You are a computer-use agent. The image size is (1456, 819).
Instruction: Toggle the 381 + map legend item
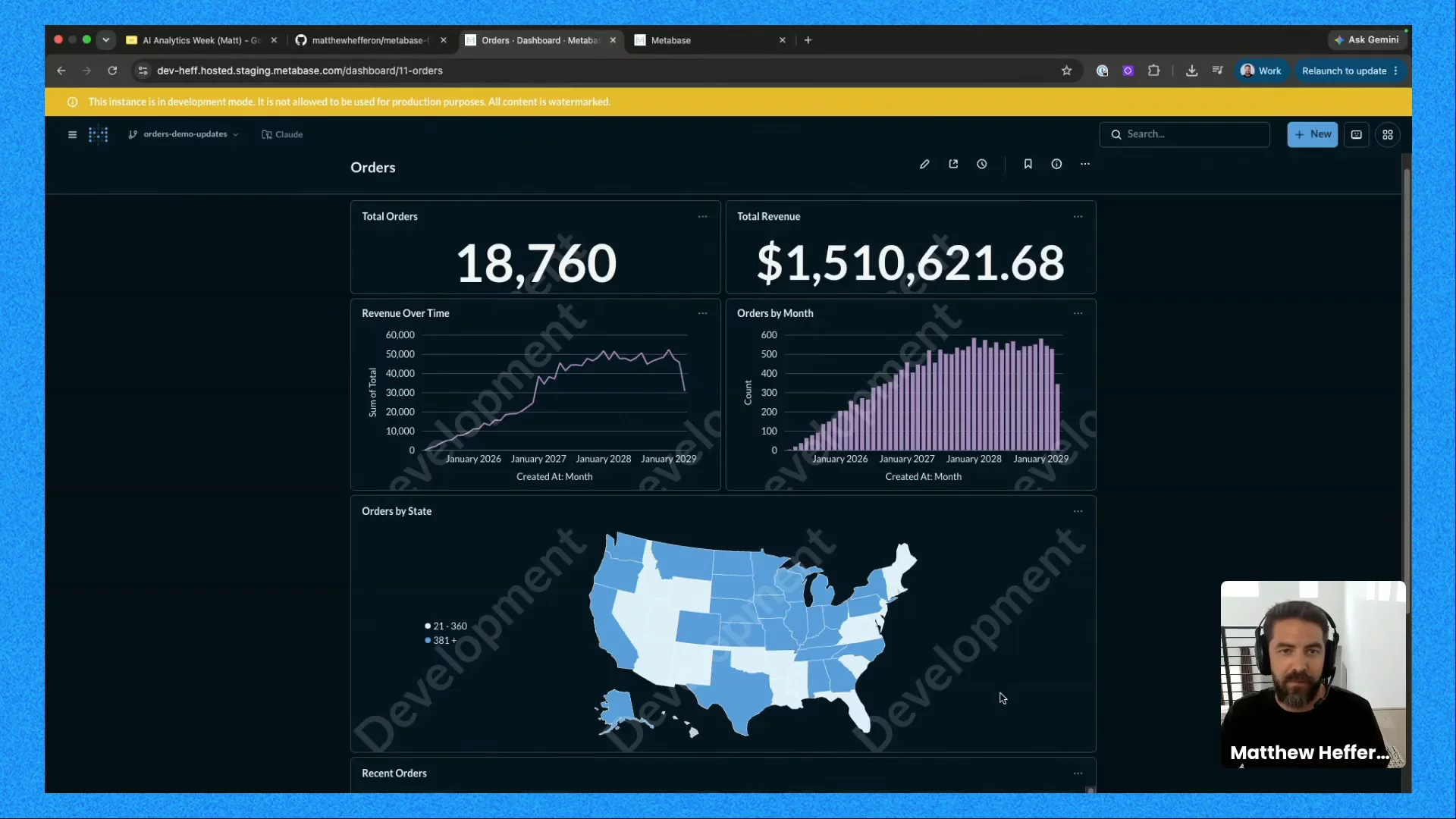(x=441, y=641)
